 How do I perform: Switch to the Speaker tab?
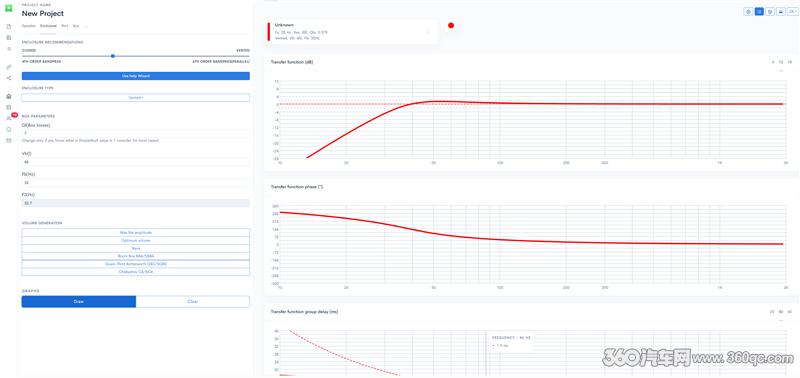[x=29, y=26]
